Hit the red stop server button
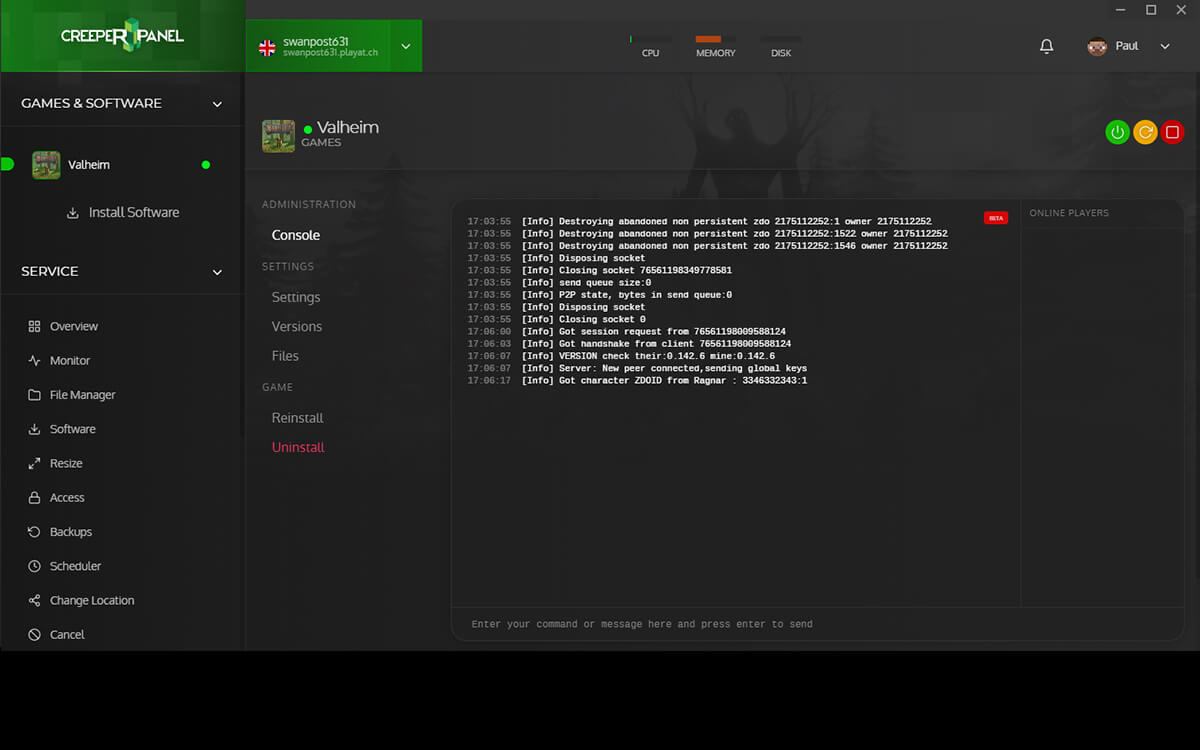The width and height of the screenshot is (1200, 750). pyautogui.click(x=1172, y=132)
